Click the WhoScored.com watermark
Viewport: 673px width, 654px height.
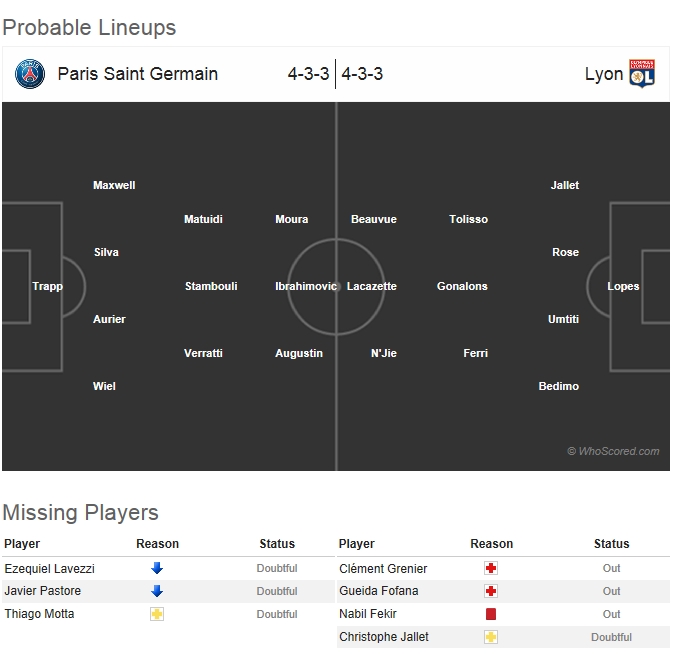pyautogui.click(x=613, y=451)
